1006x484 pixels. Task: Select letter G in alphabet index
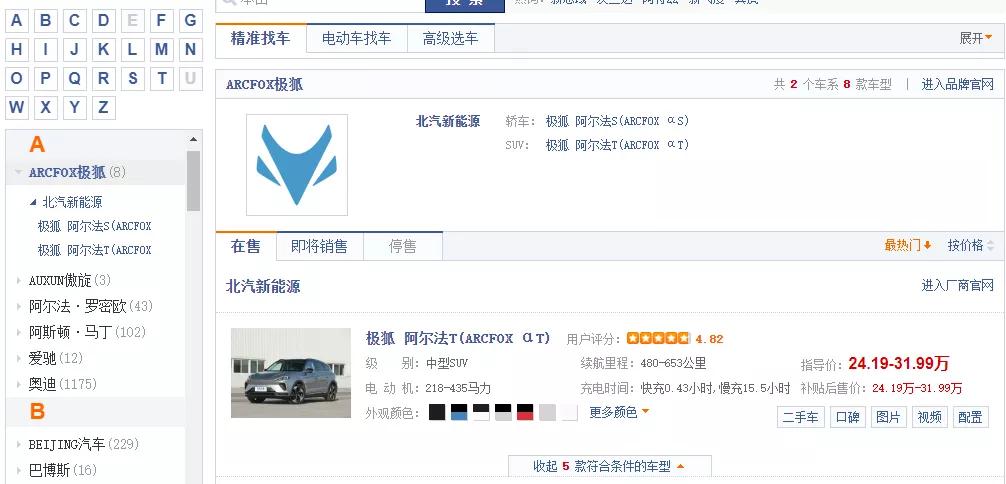190,21
